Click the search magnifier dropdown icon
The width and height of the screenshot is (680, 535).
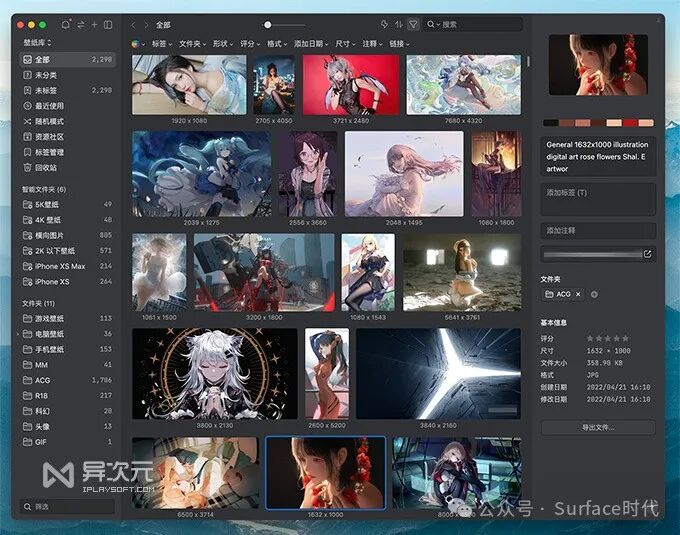(x=433, y=24)
